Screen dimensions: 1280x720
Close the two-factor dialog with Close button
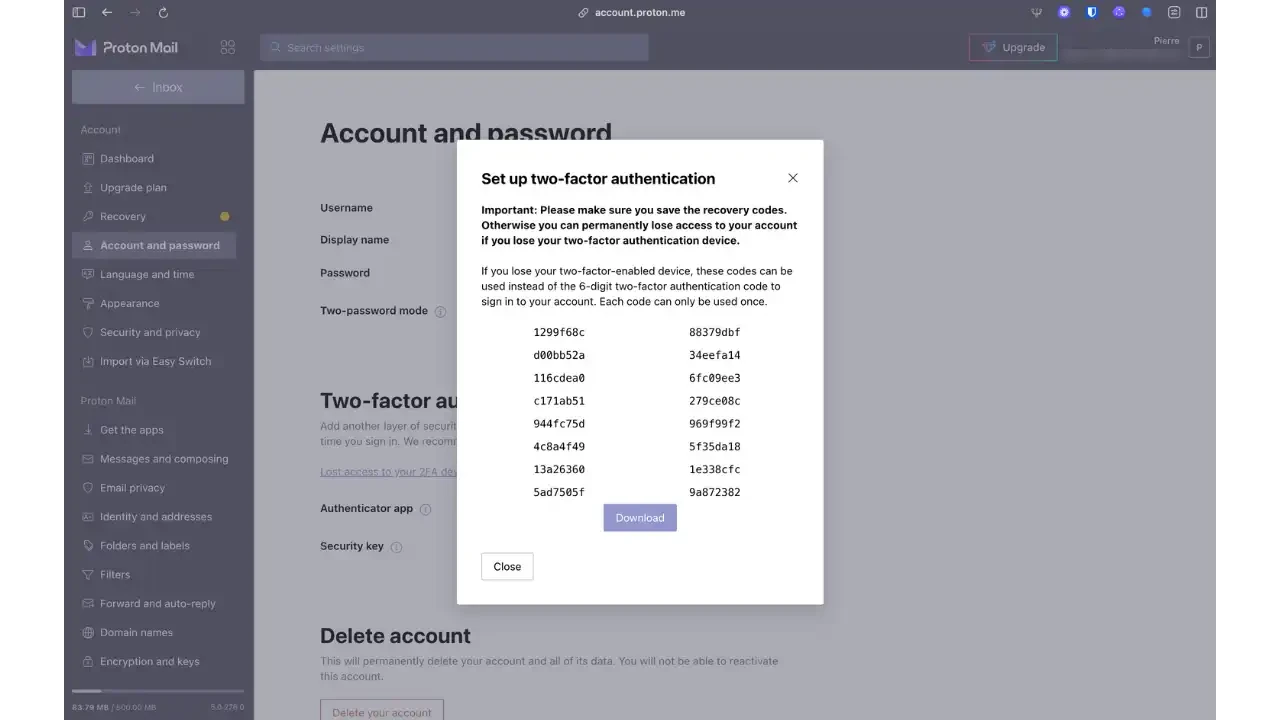(507, 566)
